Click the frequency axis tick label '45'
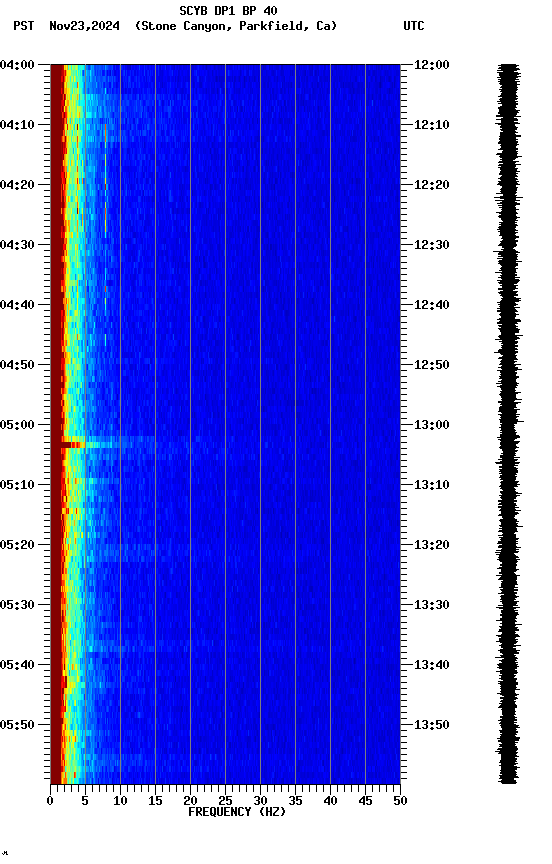 click(x=365, y=801)
